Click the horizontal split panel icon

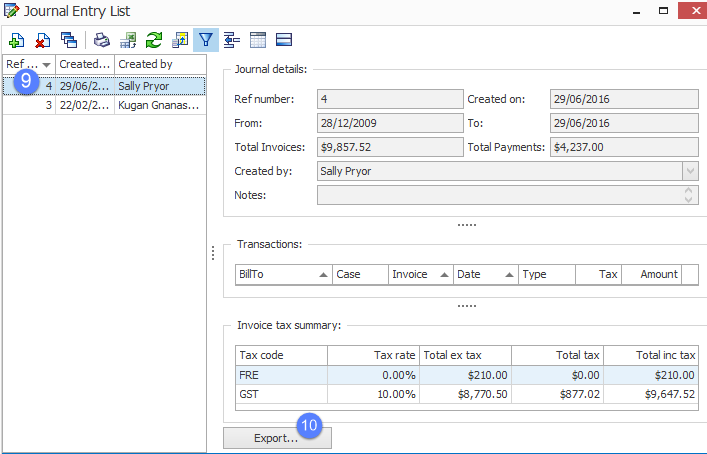(284, 40)
